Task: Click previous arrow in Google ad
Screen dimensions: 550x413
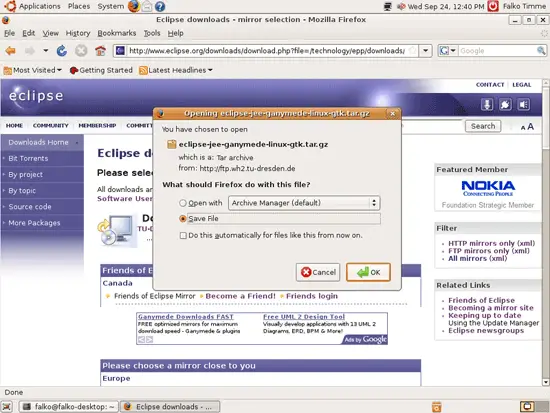Action: (x=141, y=340)
